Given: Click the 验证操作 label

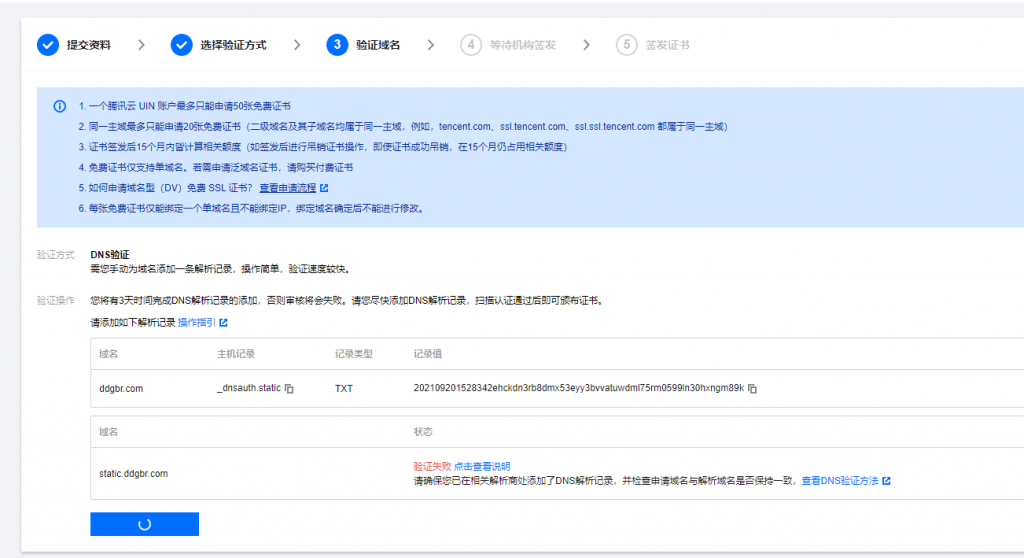Looking at the screenshot, I should 56,301.
